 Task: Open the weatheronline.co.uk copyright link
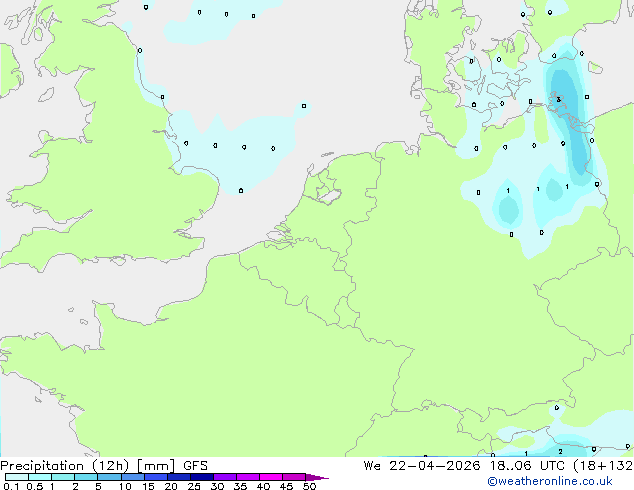550,481
